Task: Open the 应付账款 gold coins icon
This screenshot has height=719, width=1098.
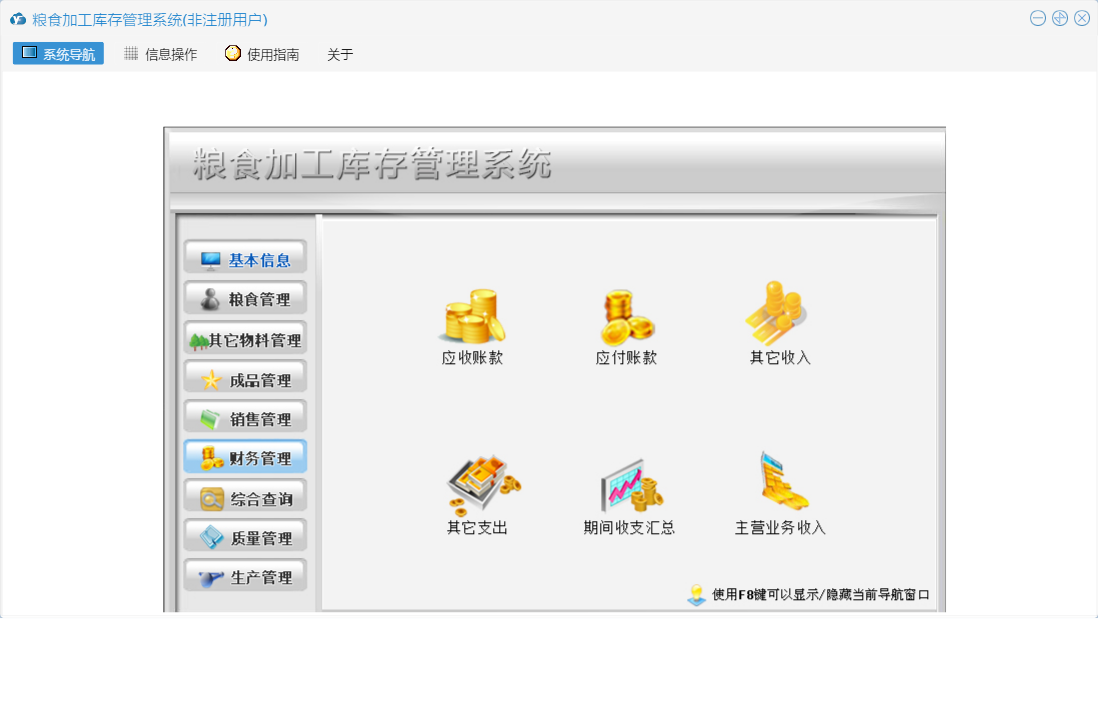Action: tap(627, 316)
